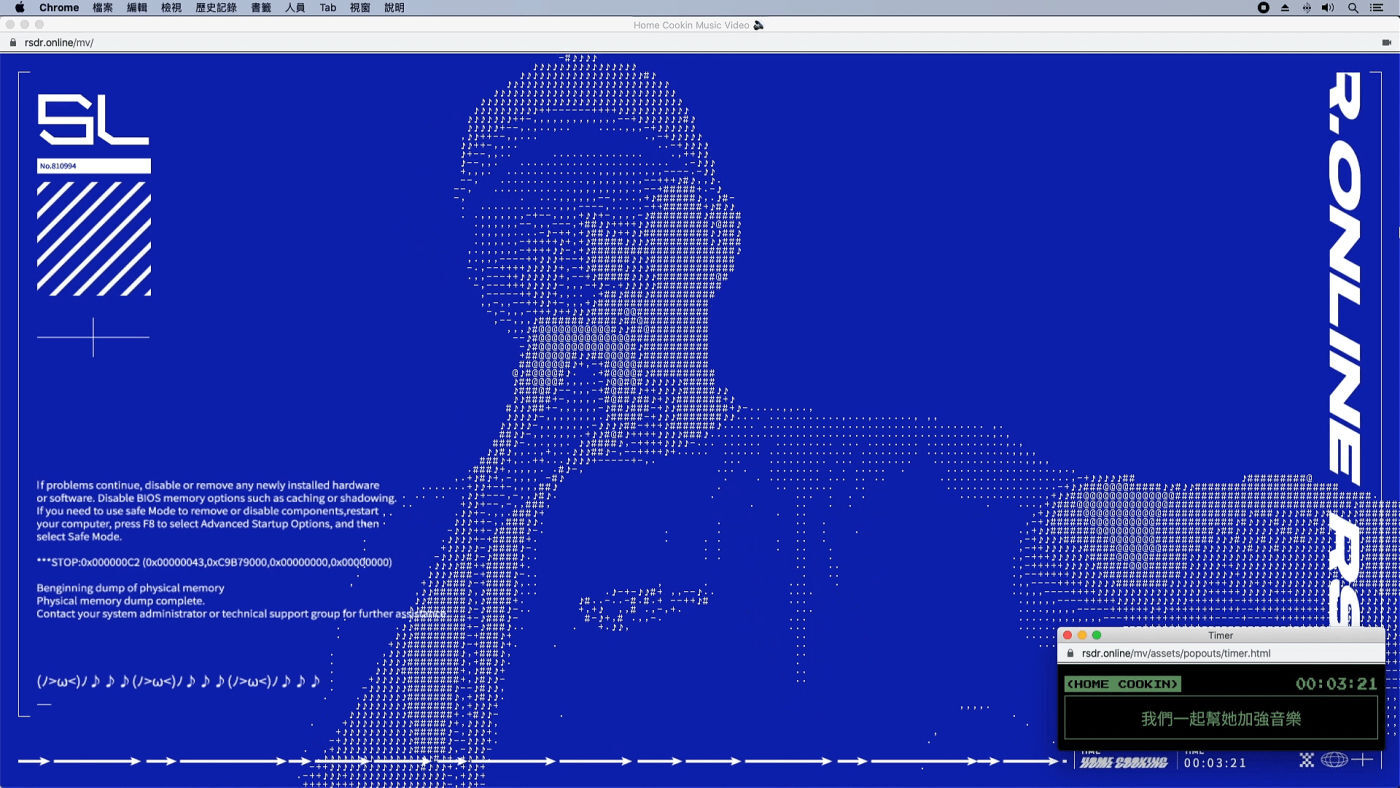Click the wireframe globe icon
Viewport: 1400px width, 788px height.
[x=1334, y=760]
